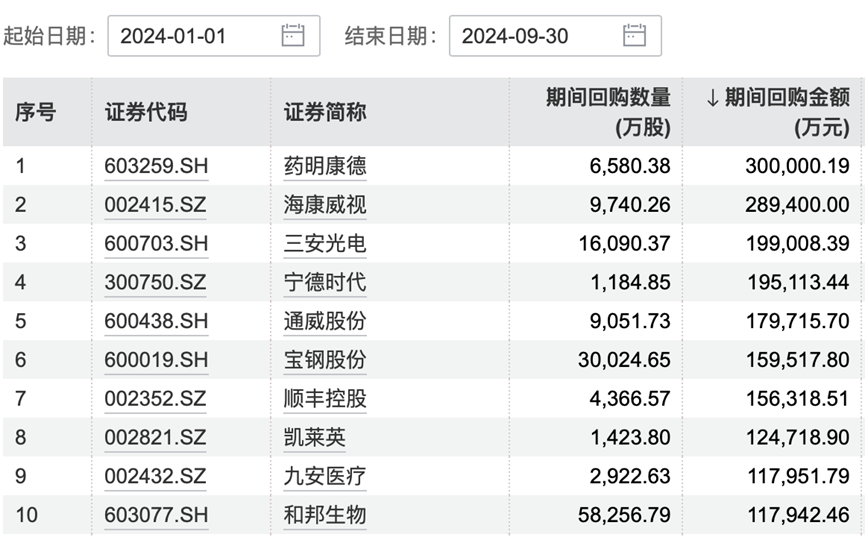Open the 宝钢股份 stock link
The width and height of the screenshot is (865, 537).
tap(325, 360)
